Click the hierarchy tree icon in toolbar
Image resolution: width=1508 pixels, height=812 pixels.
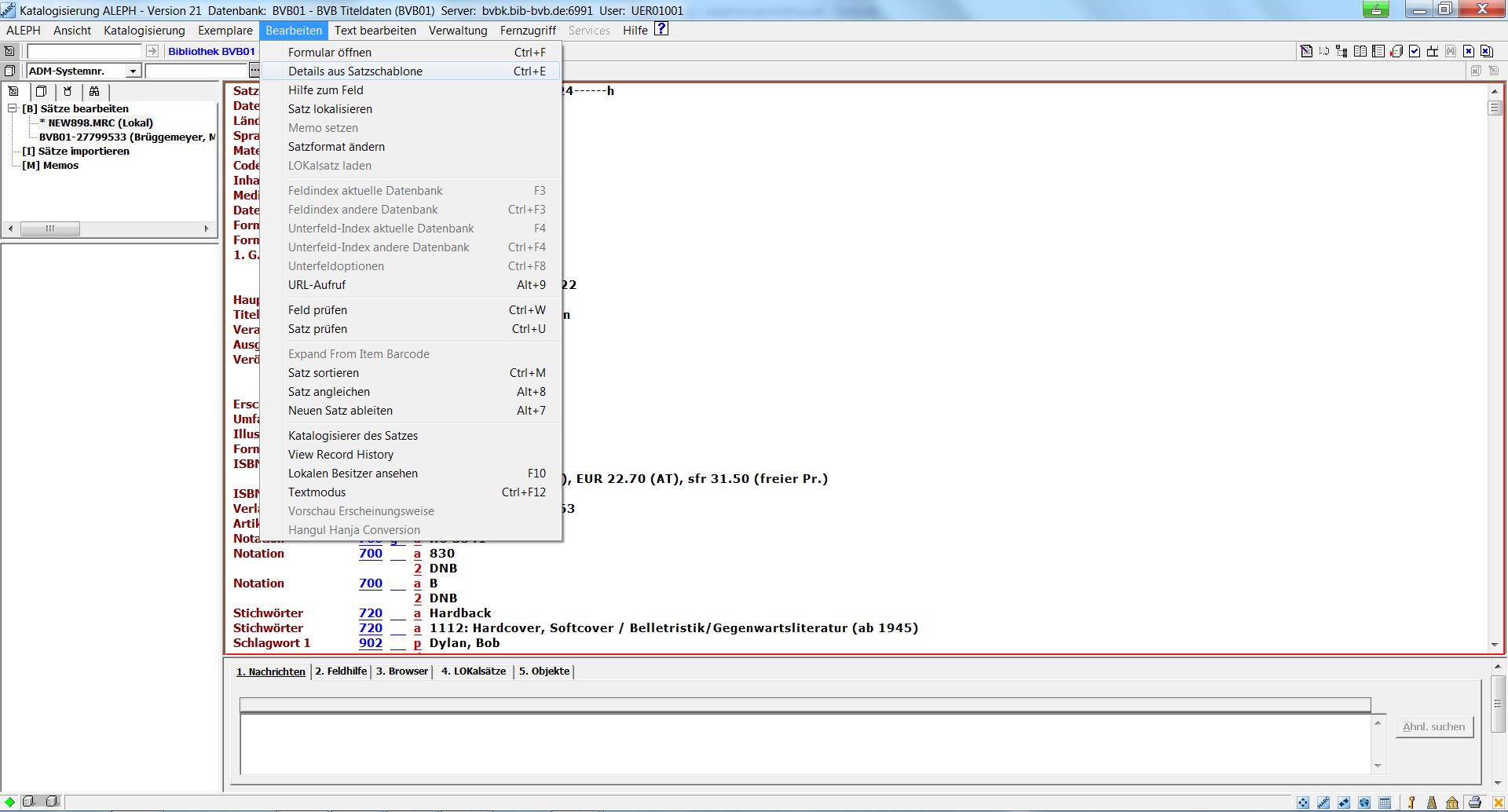point(1341,52)
